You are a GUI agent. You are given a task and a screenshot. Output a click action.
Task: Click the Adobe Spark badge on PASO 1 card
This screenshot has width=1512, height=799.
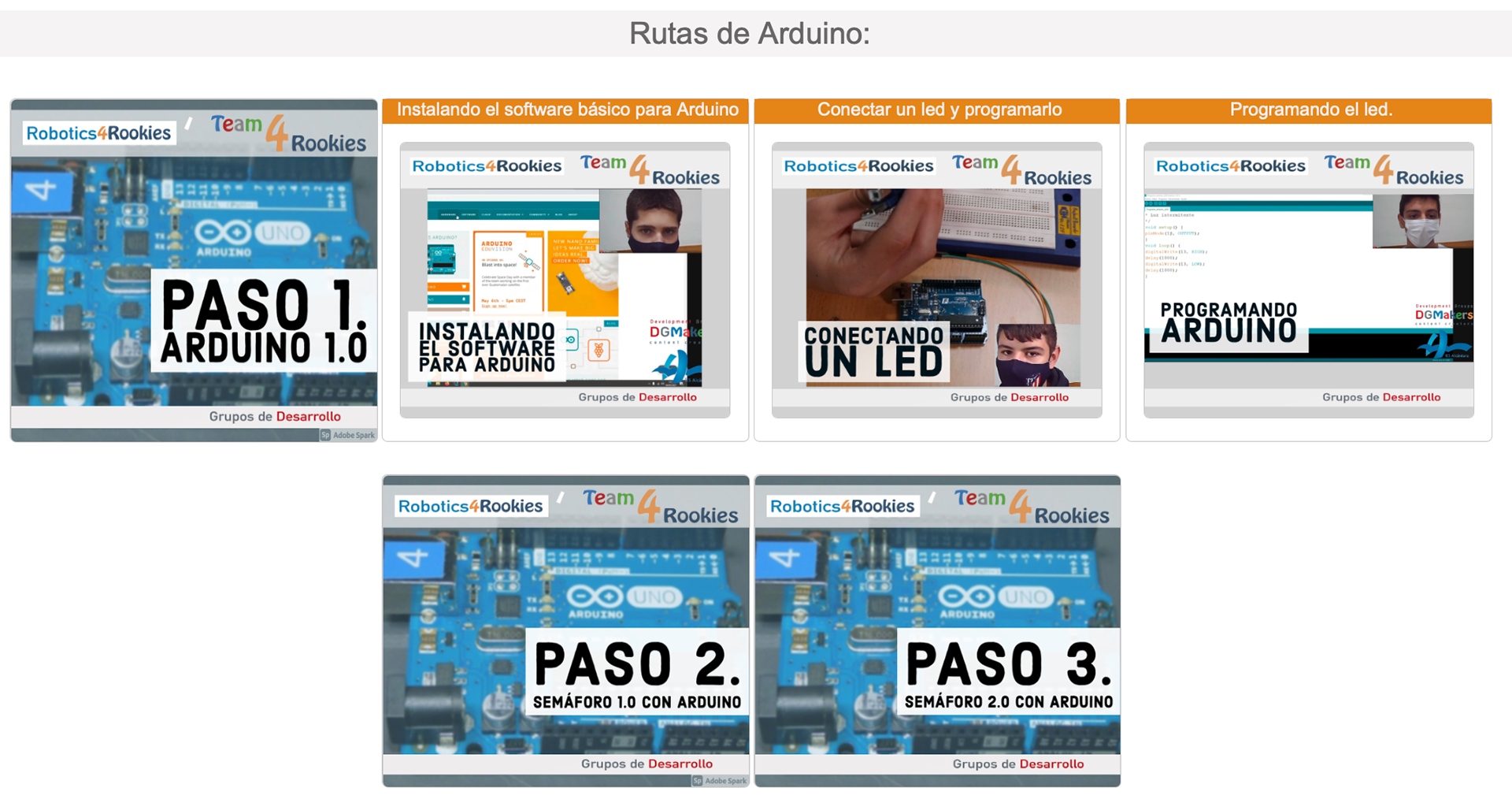(347, 435)
